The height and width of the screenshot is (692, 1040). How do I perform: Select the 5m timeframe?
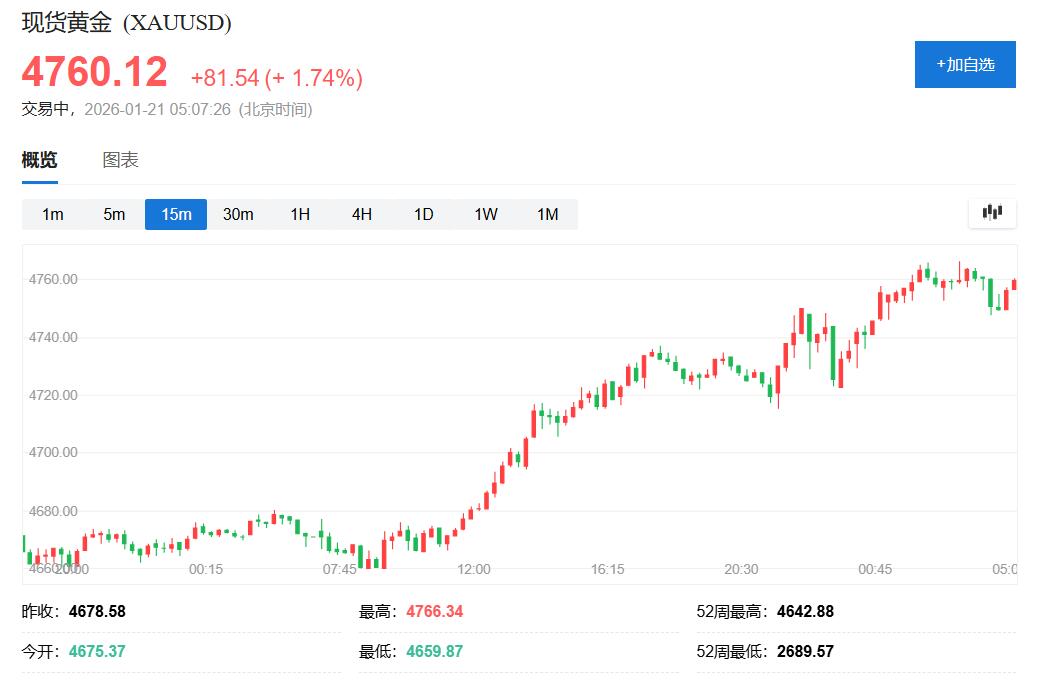coord(115,214)
